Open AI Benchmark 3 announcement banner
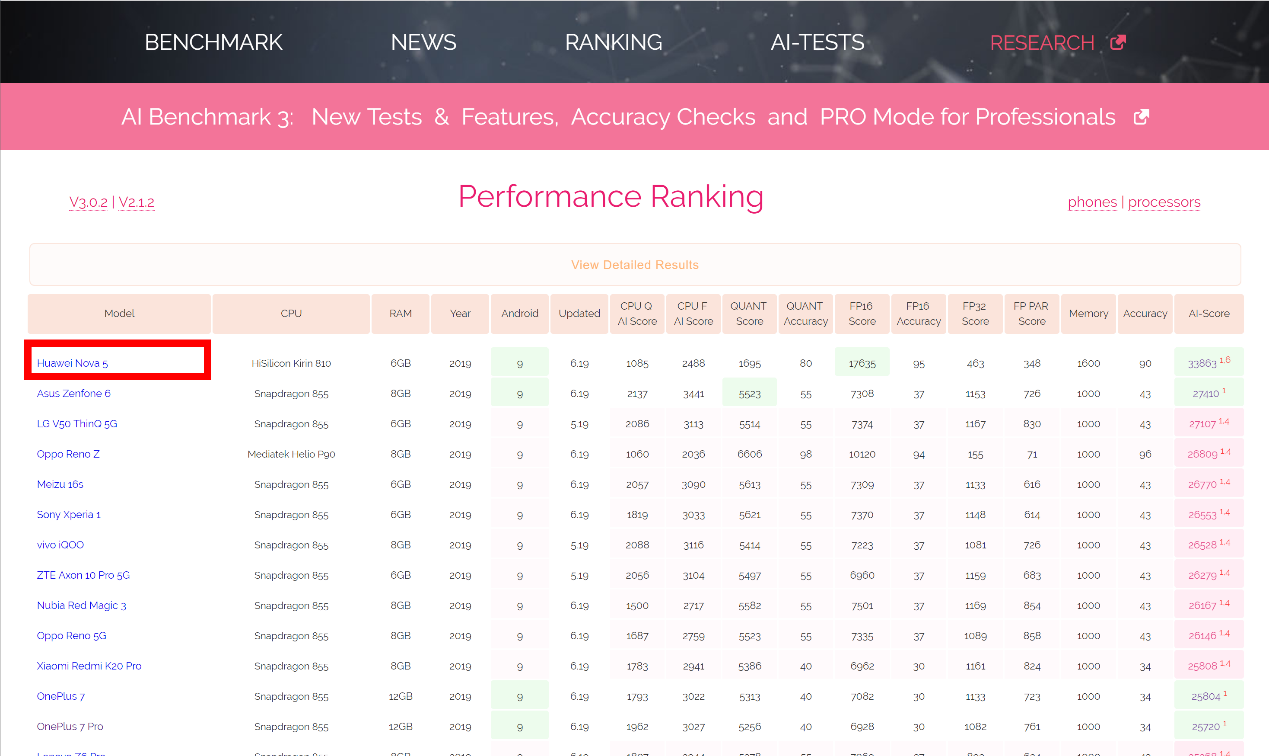 click(x=618, y=117)
